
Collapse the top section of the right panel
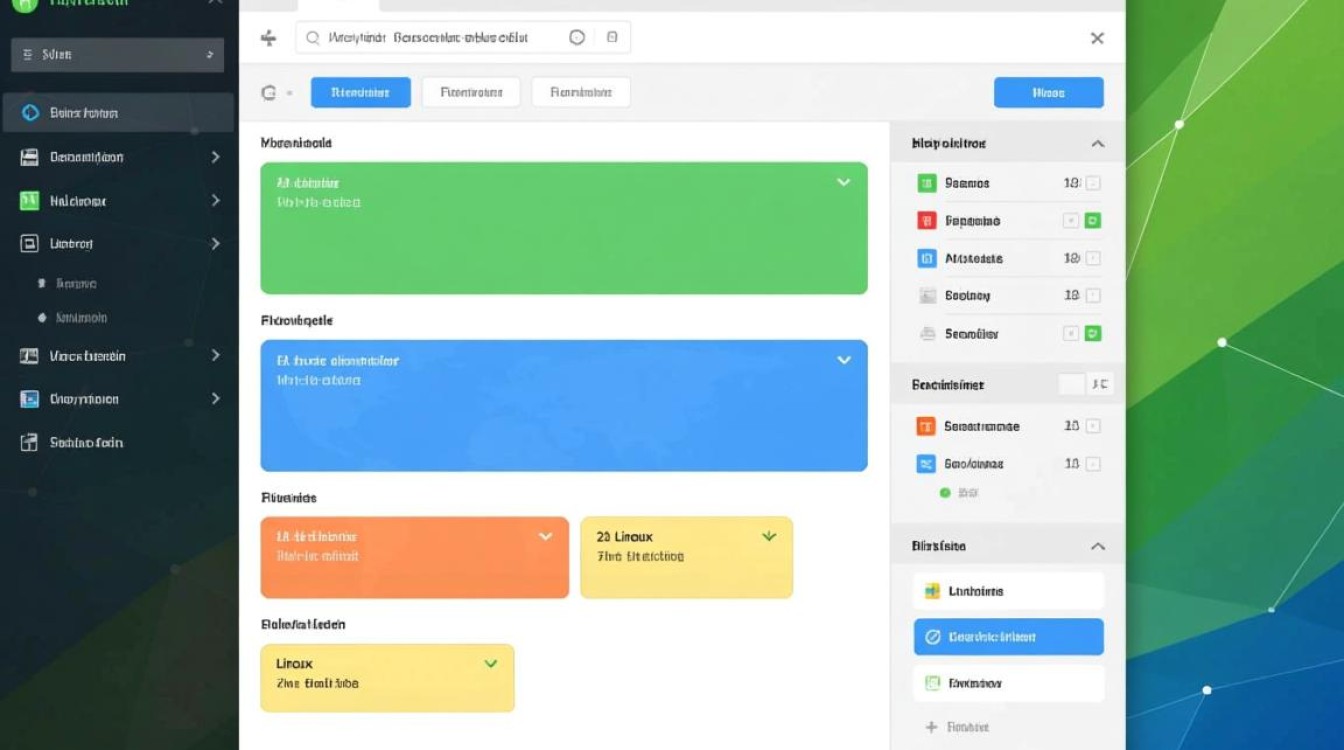click(1097, 144)
